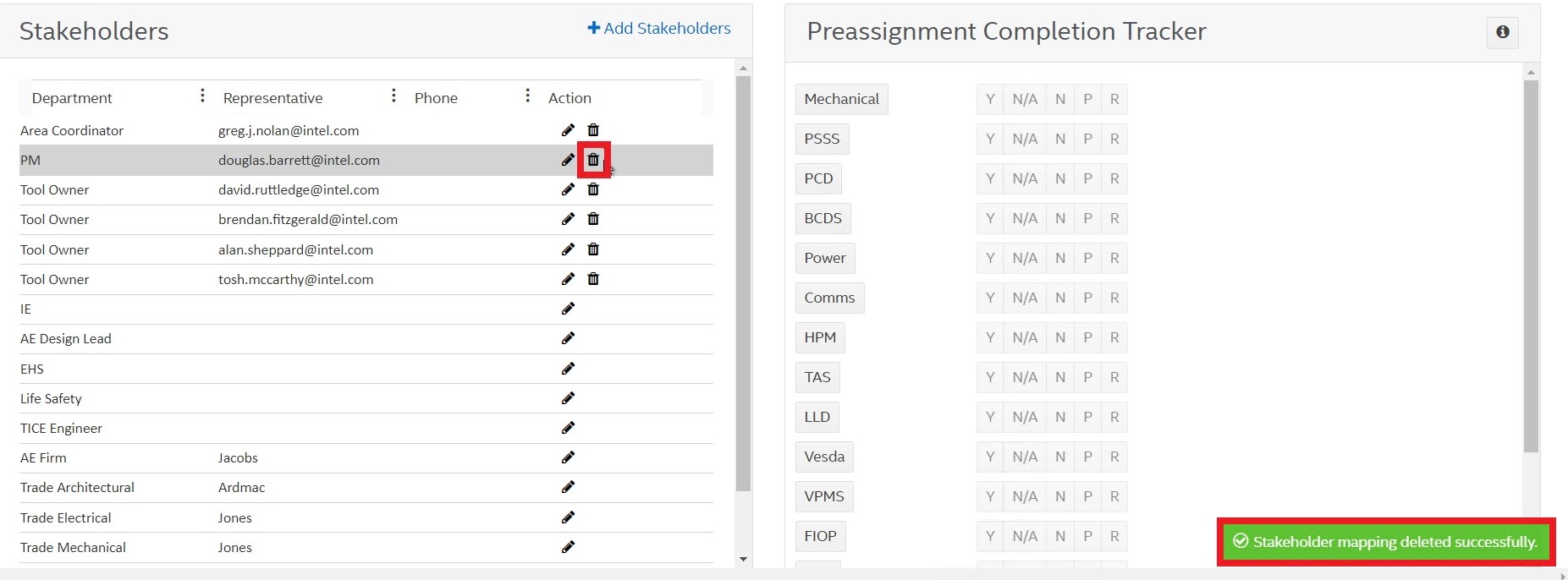Open the Phone column menu
This screenshot has height=580, width=1568.
pos(527,96)
